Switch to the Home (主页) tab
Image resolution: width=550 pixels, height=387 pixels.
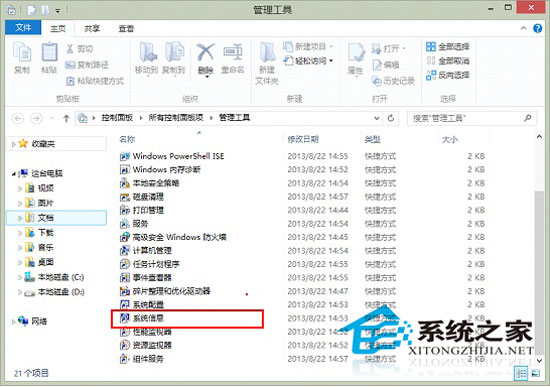pos(58,28)
